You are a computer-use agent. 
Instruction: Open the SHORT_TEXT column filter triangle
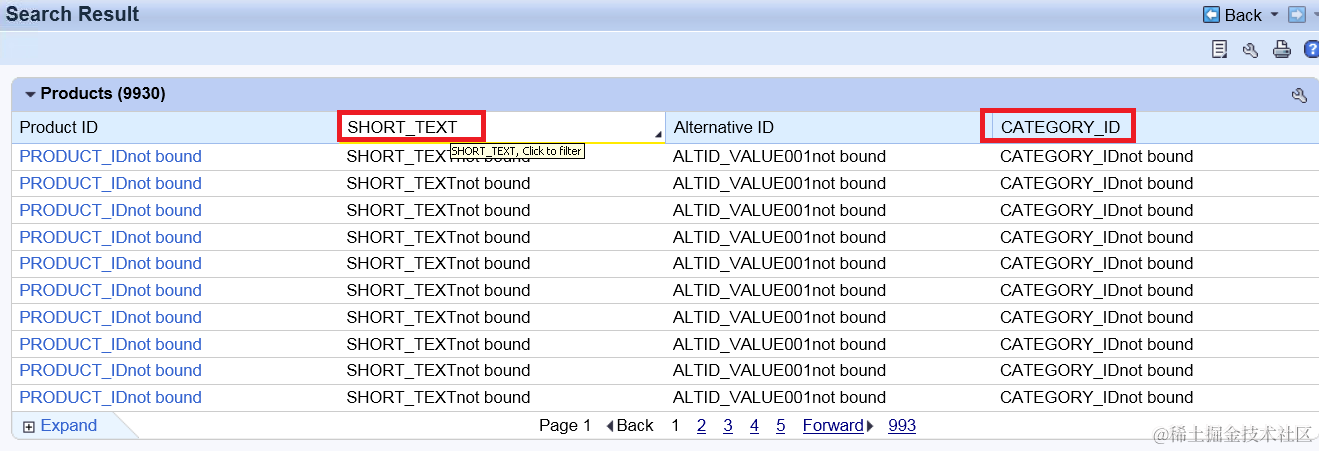pos(659,134)
